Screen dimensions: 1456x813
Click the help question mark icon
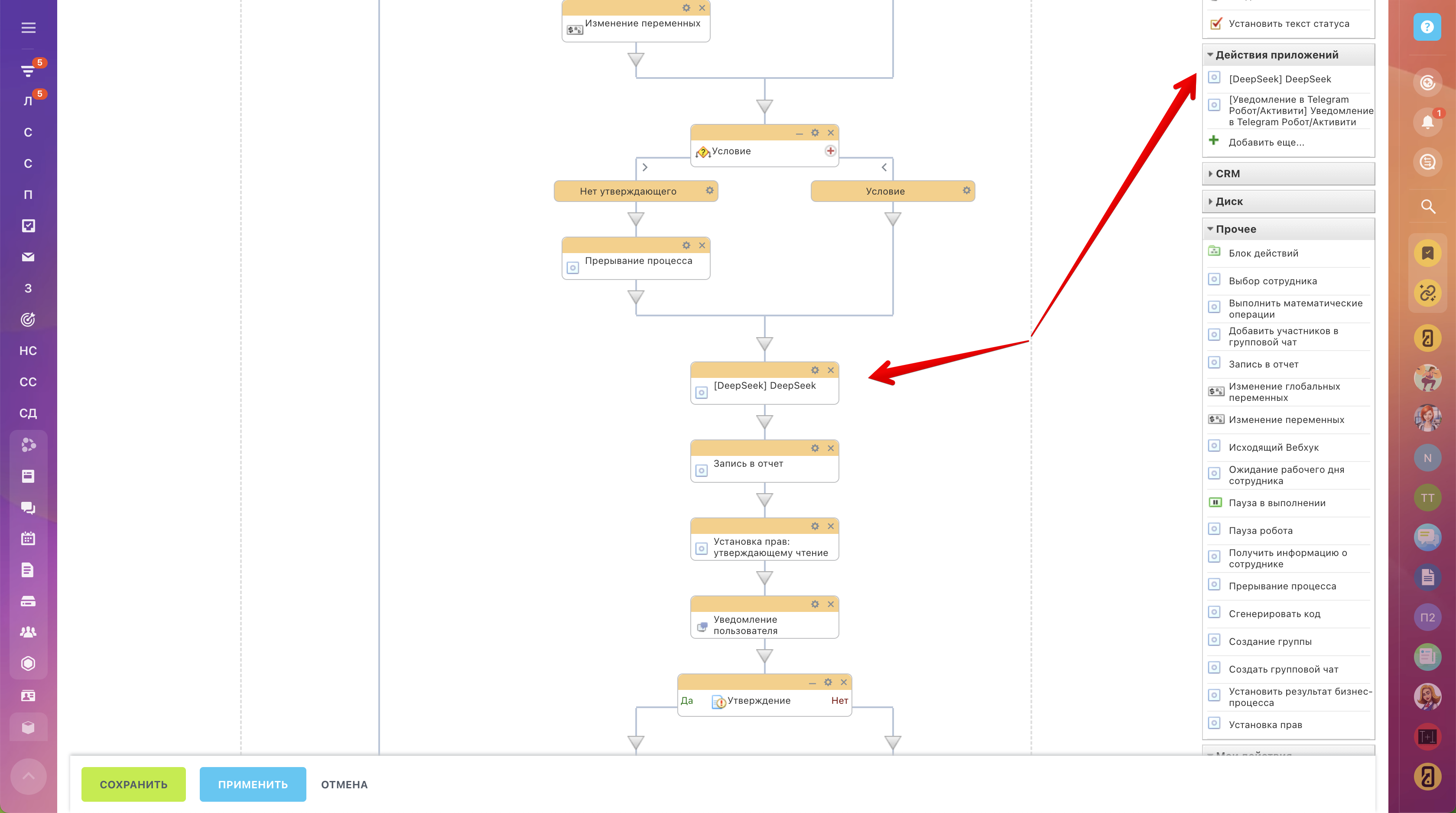1427,27
